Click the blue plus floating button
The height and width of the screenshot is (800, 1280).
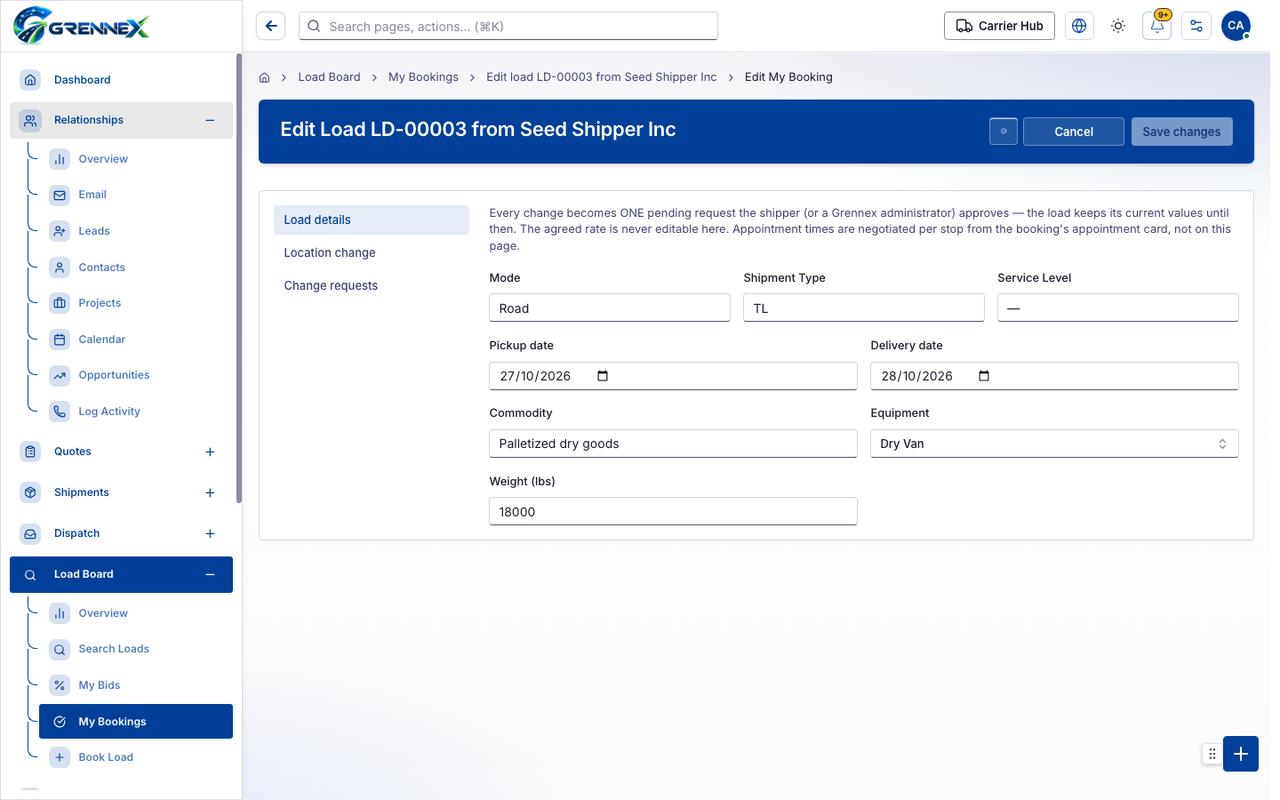(1240, 754)
